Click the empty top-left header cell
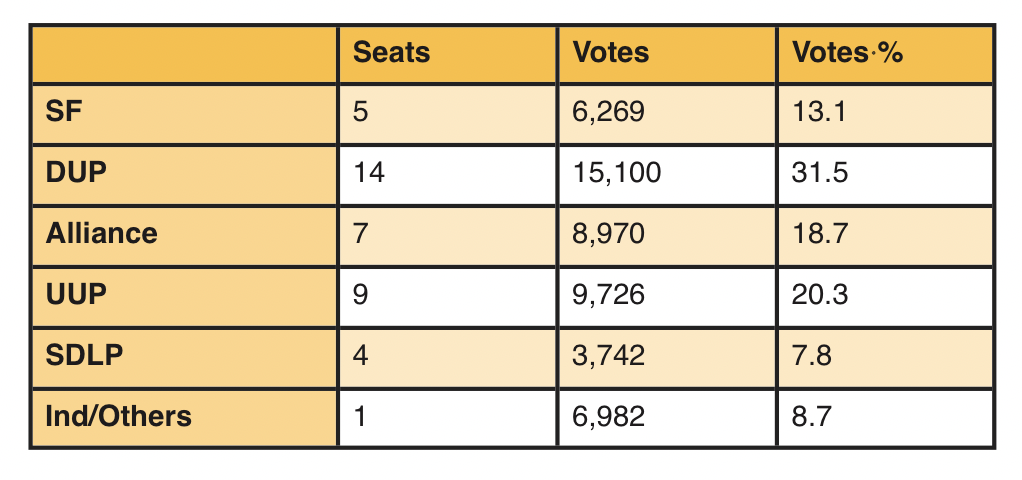The height and width of the screenshot is (480, 1022). (x=185, y=53)
